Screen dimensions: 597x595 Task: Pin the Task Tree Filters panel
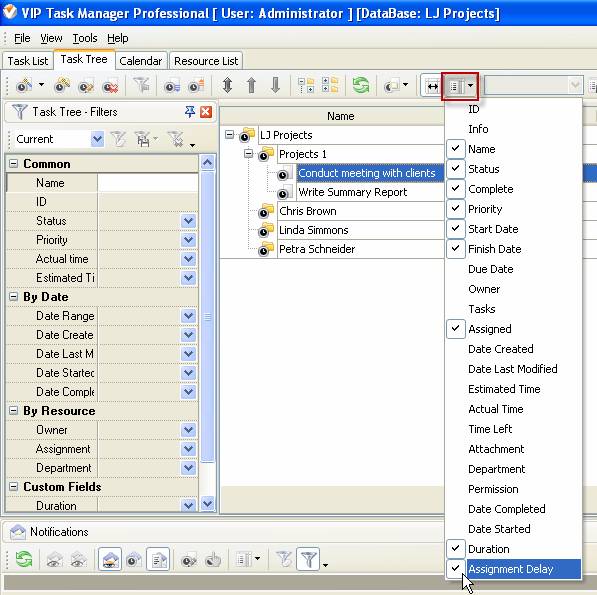(190, 112)
